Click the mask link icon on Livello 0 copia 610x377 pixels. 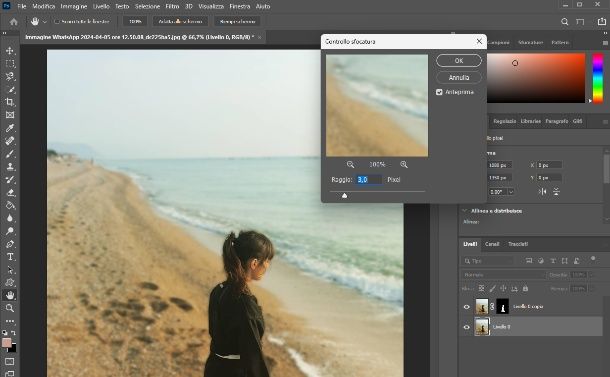coord(492,307)
